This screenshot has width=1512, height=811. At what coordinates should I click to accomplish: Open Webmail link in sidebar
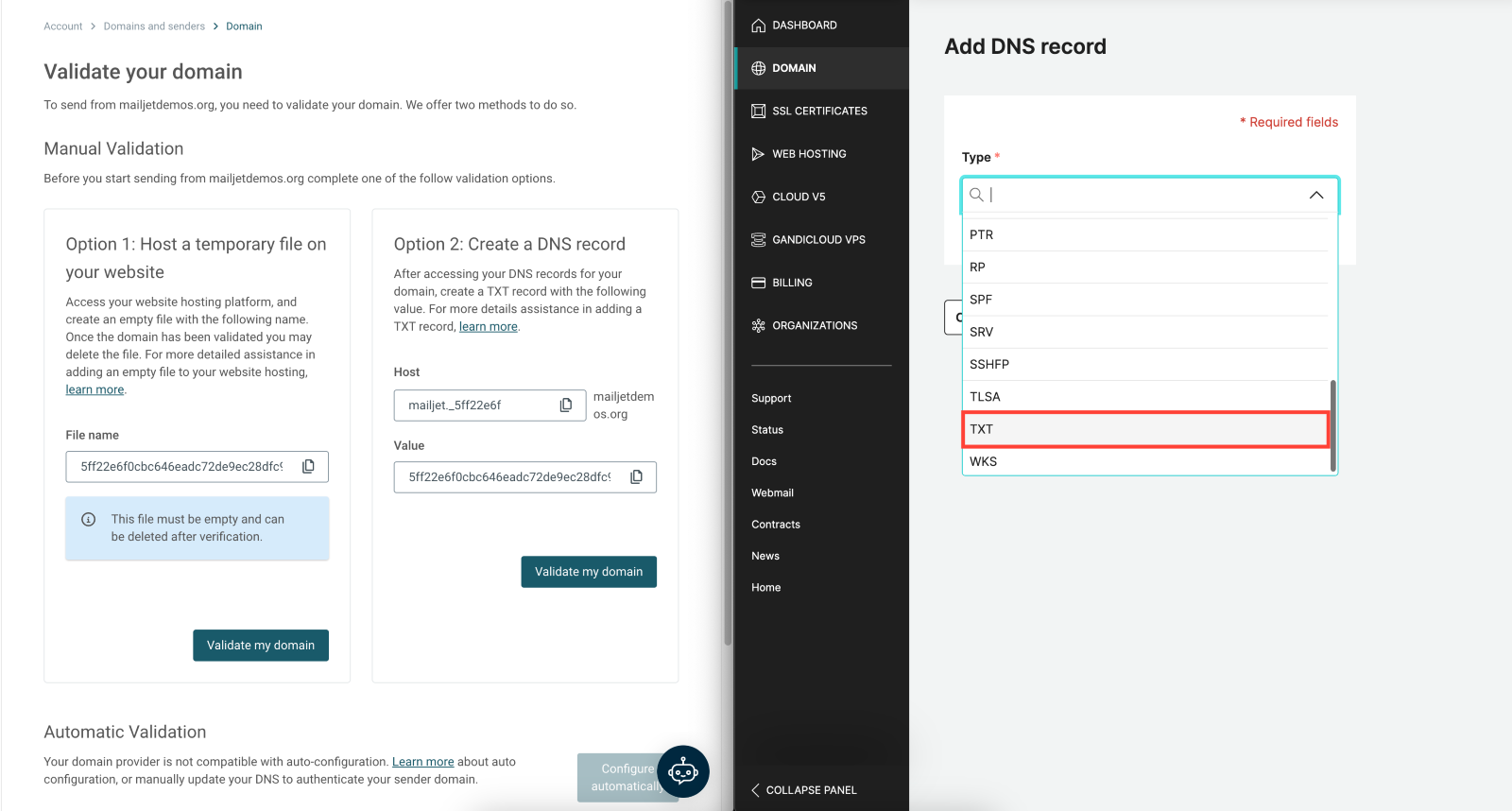(x=772, y=492)
